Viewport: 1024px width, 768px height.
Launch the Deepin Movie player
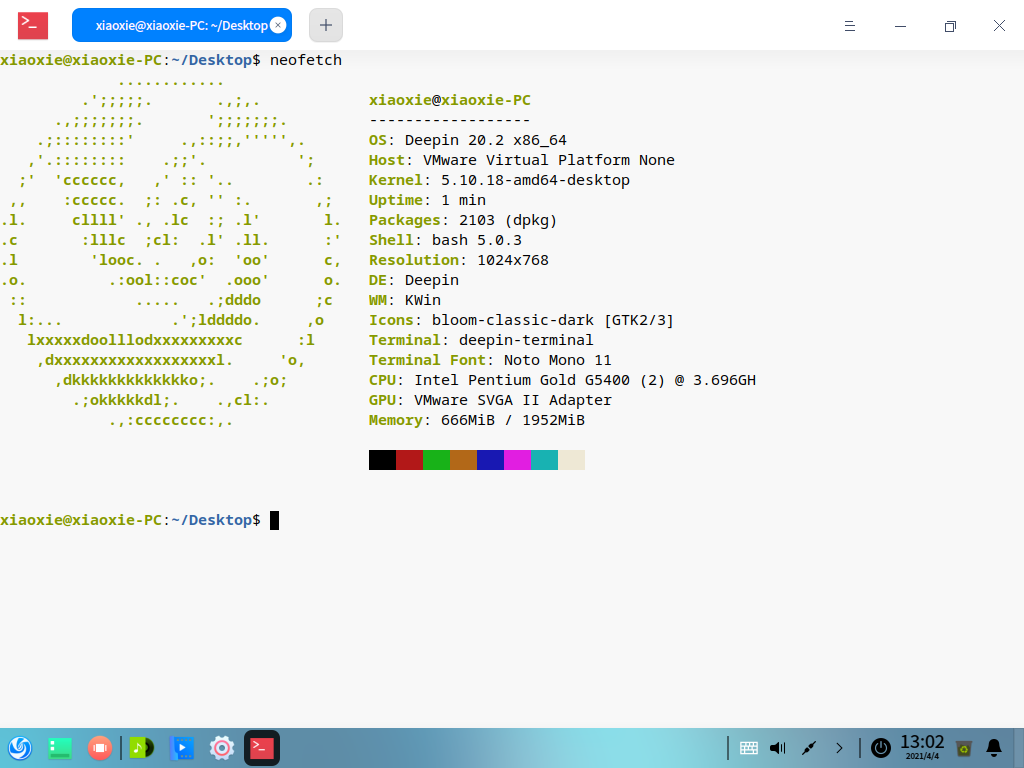pos(182,747)
